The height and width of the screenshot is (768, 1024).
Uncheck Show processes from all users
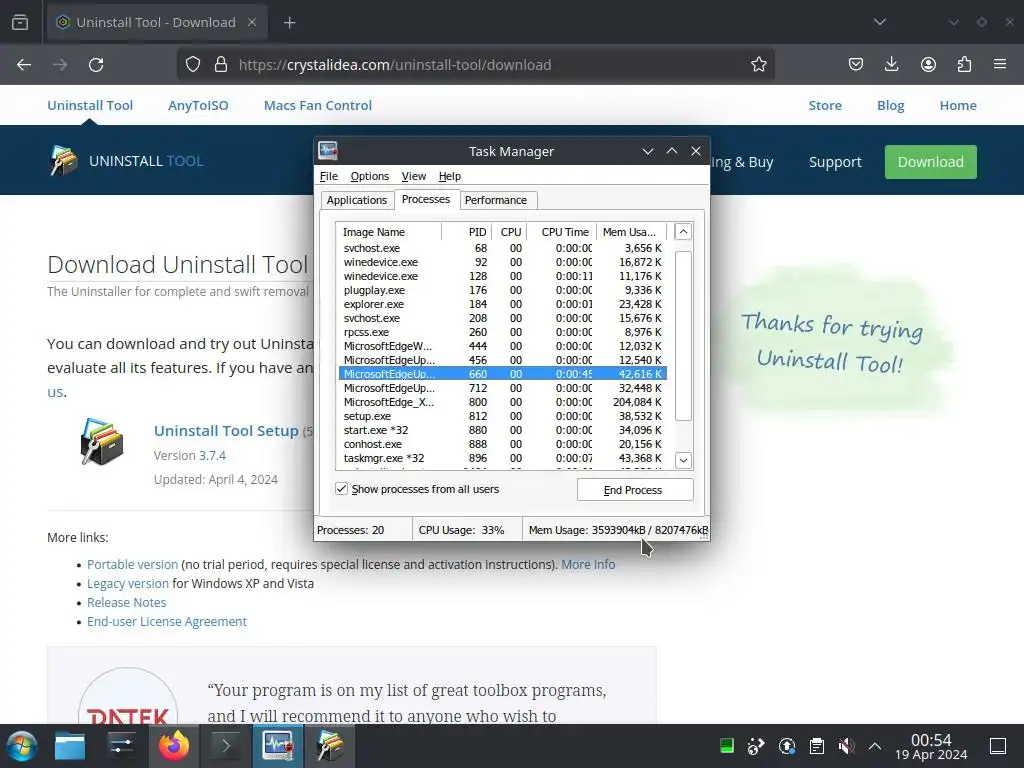pyautogui.click(x=341, y=488)
